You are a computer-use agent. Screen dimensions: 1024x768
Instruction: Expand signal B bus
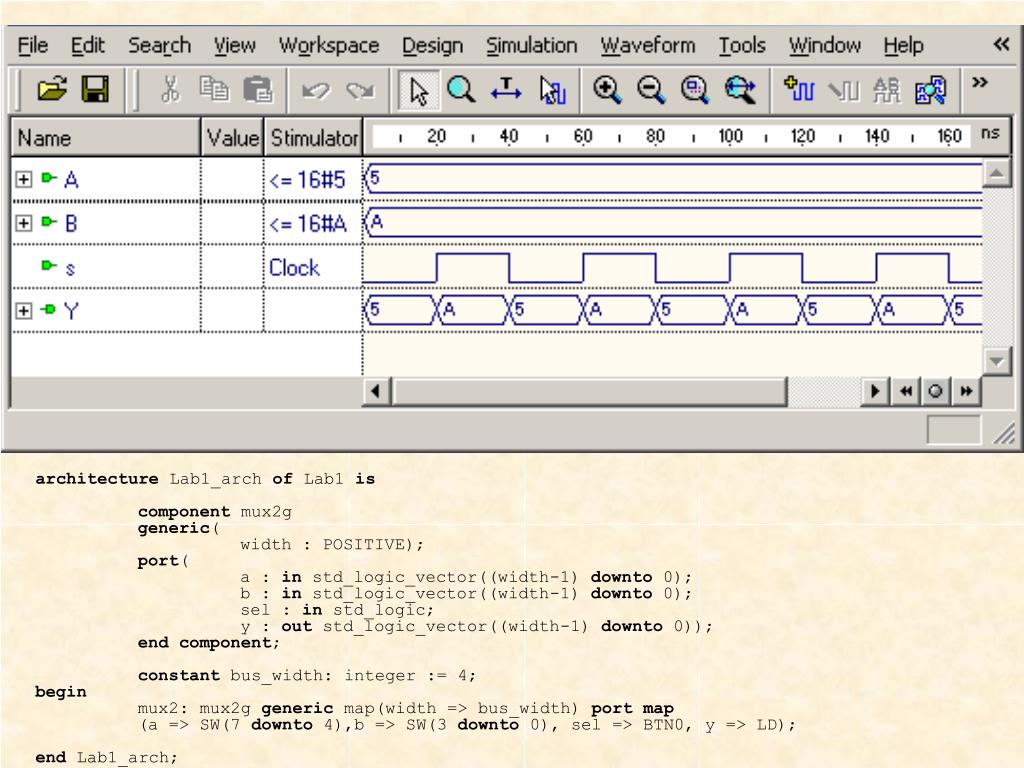pos(24,223)
